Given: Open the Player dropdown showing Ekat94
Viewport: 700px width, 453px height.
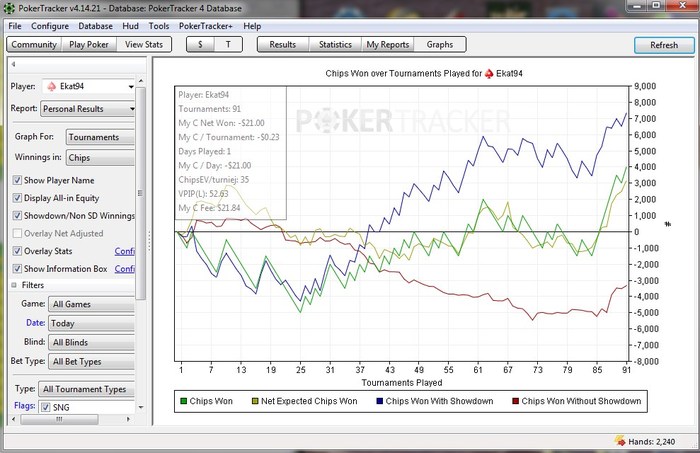Looking at the screenshot, I should [x=88, y=86].
